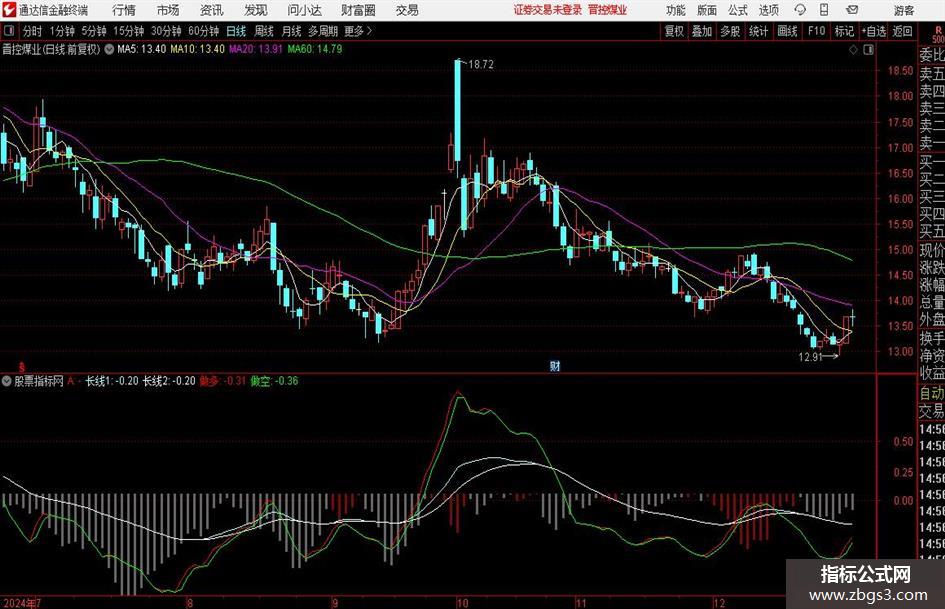945x609 pixels.
Task: Open the 交易 menu
Action: (x=407, y=10)
